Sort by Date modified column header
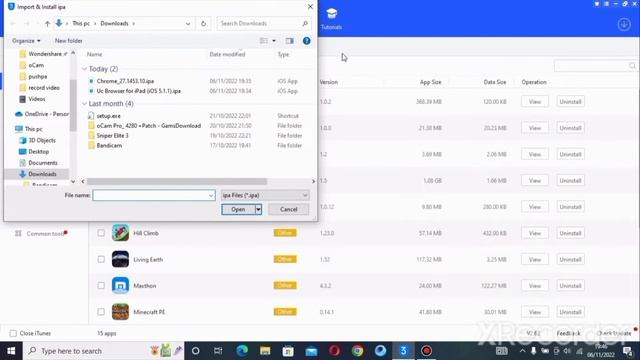Screen dimensions: 640x360 (x=227, y=54)
